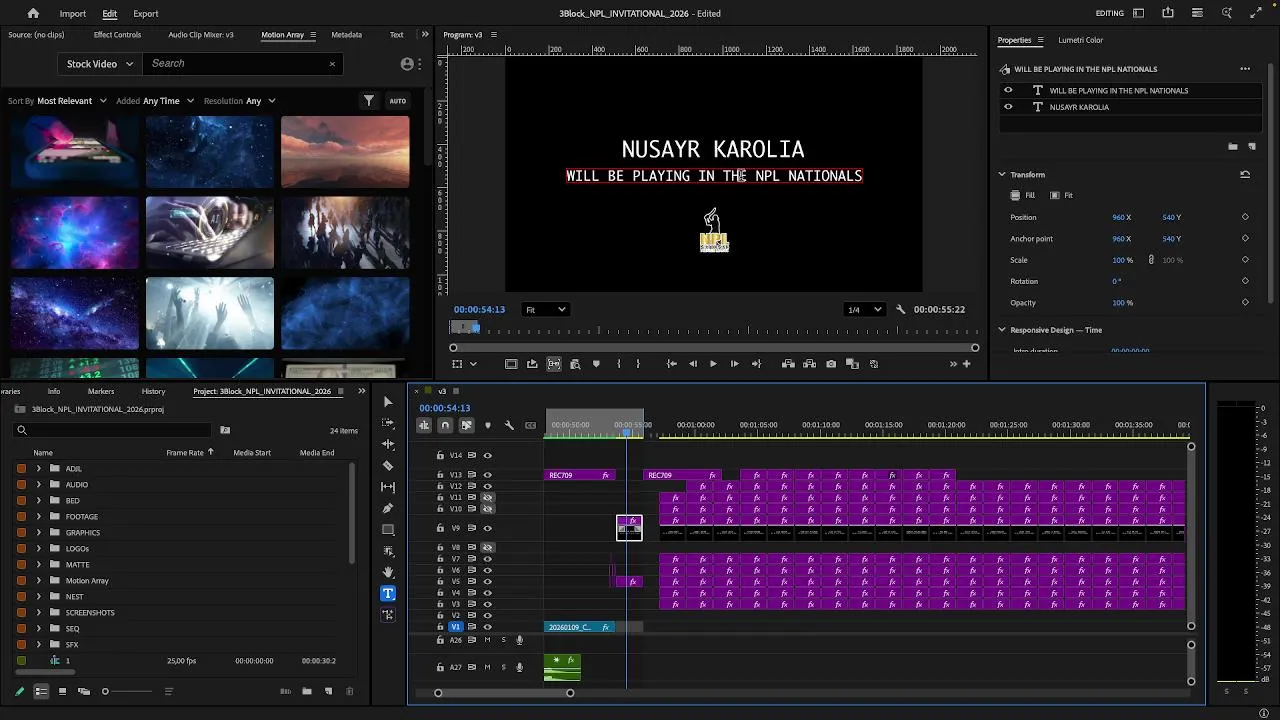Show hidden V8 track output
The width and height of the screenshot is (1280, 720).
coord(488,547)
